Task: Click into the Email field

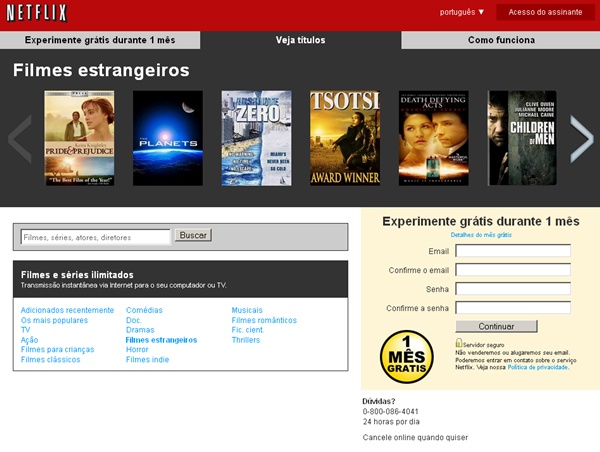Action: (x=513, y=251)
